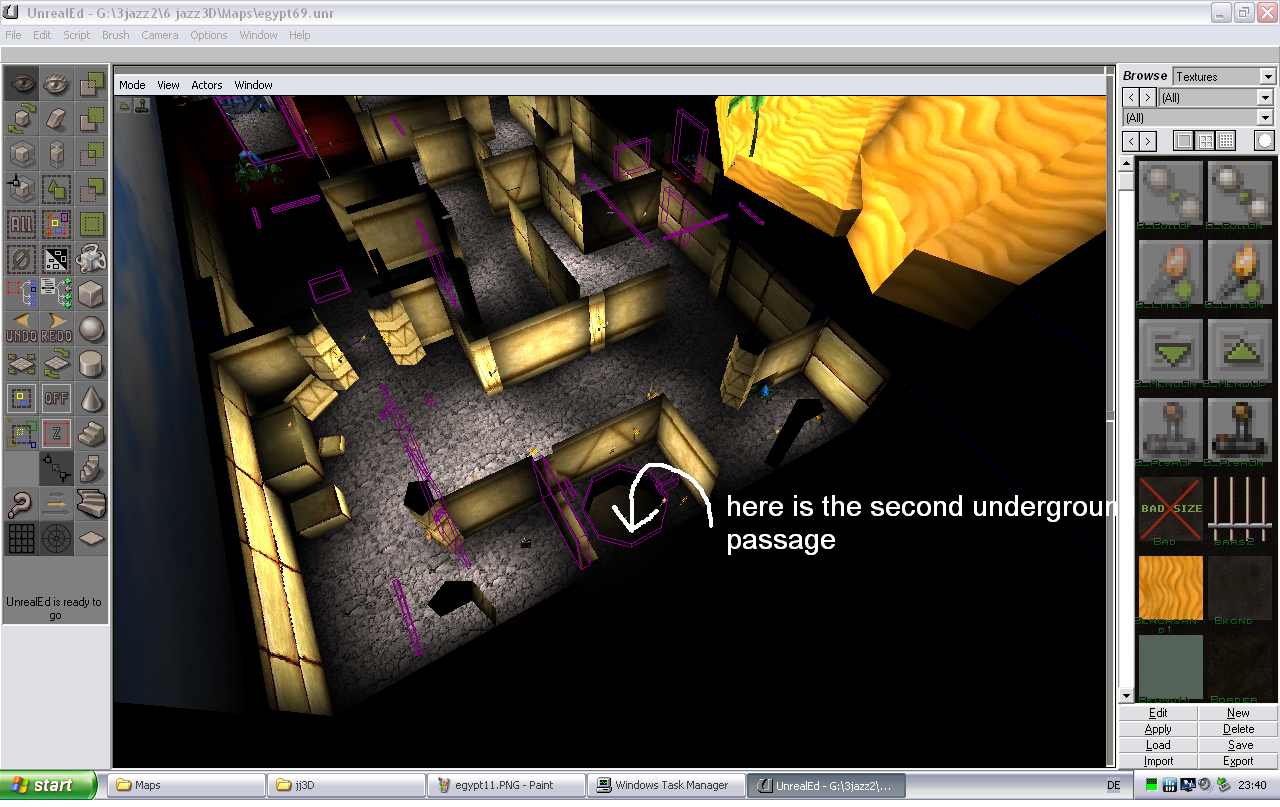Click the question mark help icon
The width and height of the screenshot is (1280, 807).
click(x=22, y=503)
